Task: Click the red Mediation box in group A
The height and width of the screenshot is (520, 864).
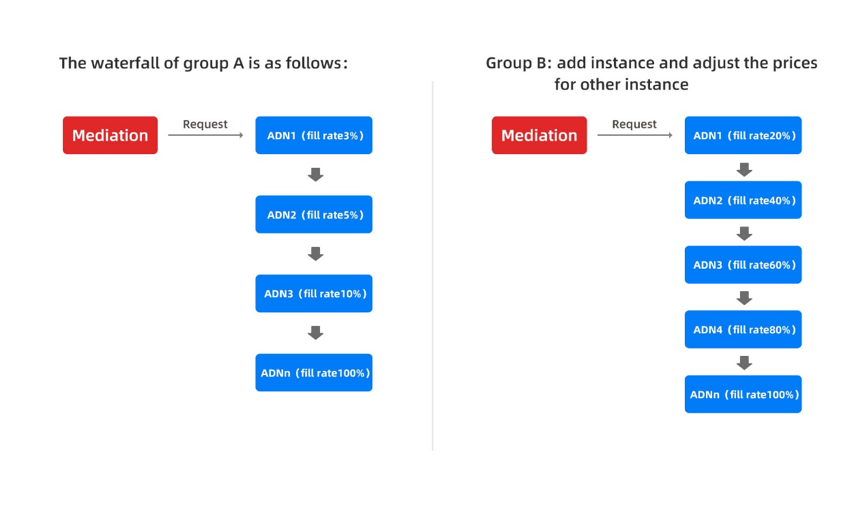Action: coord(110,135)
